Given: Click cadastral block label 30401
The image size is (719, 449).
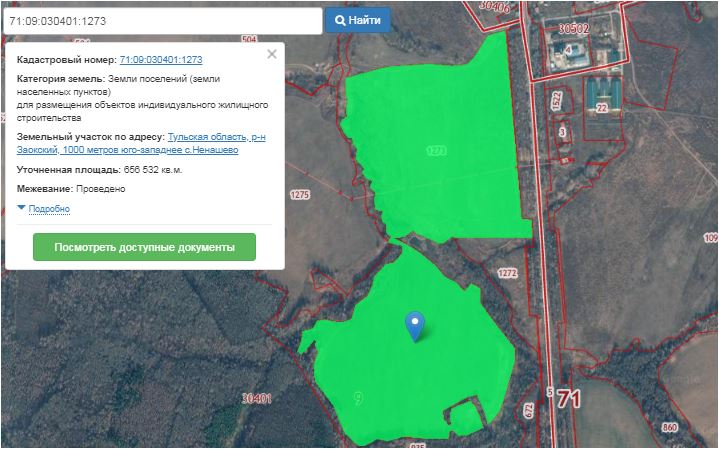Looking at the screenshot, I should [x=257, y=398].
